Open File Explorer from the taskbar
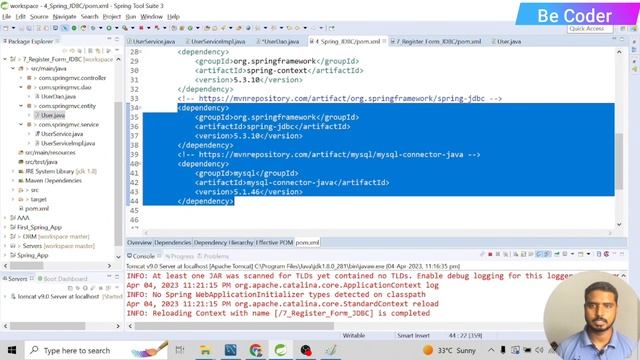 click(x=205, y=350)
